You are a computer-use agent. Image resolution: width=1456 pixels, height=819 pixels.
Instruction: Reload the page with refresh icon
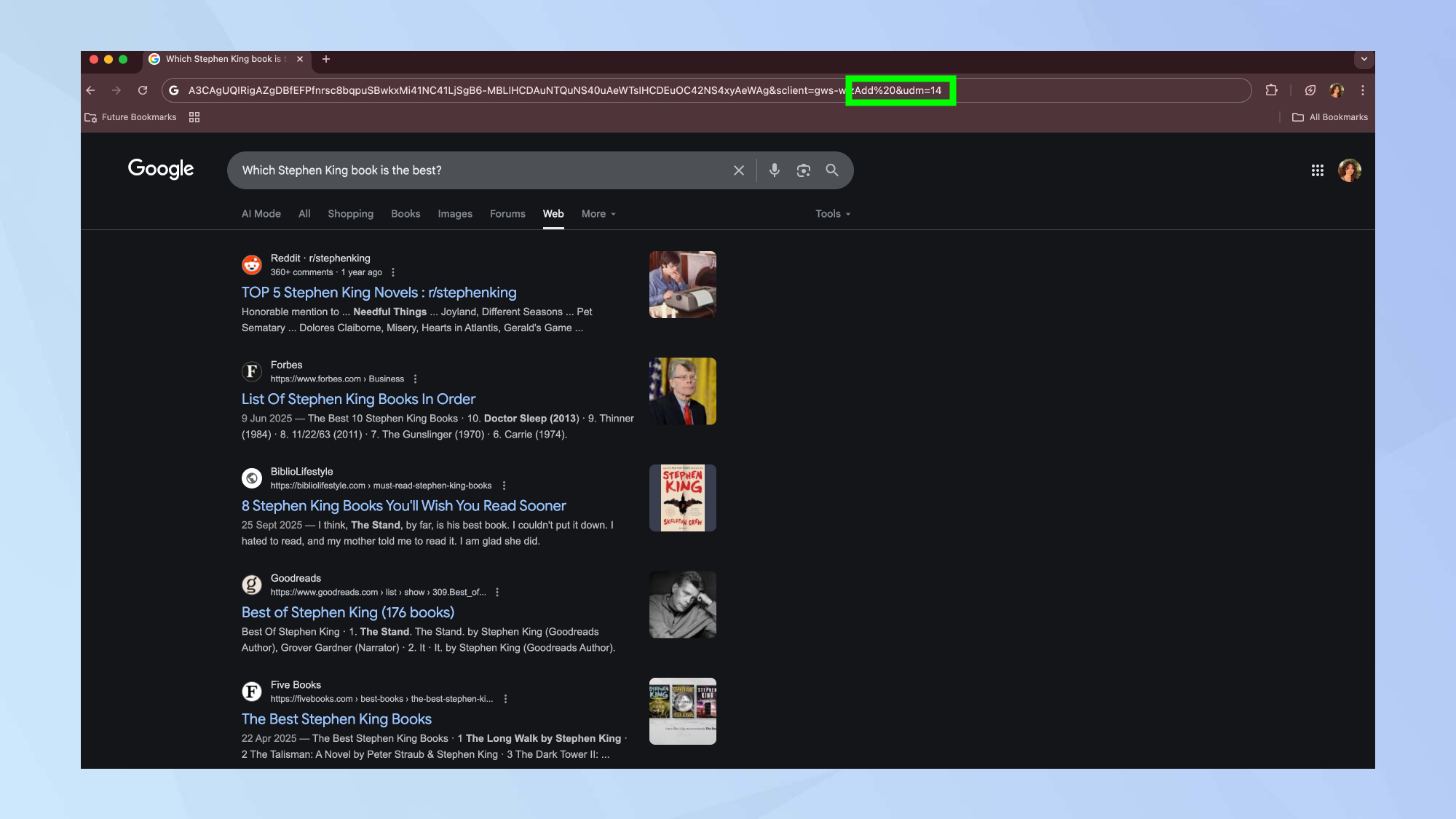click(x=143, y=90)
